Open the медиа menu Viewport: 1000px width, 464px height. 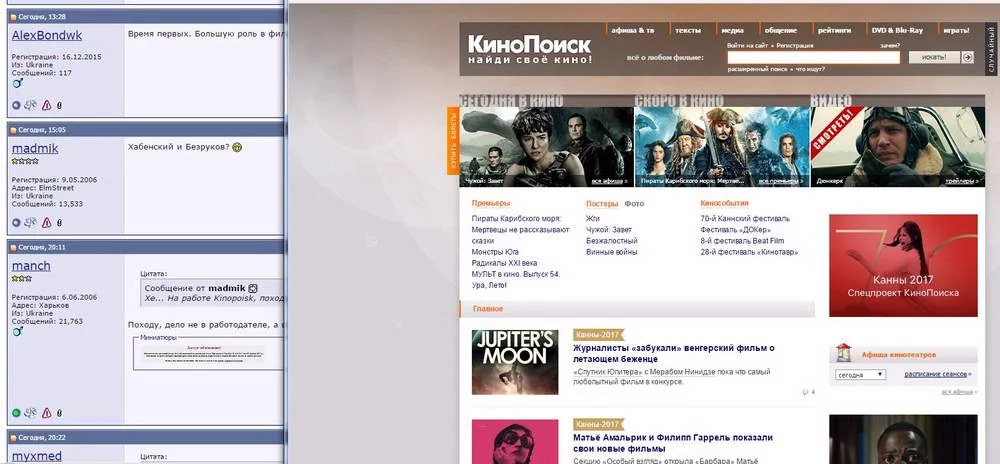click(733, 30)
